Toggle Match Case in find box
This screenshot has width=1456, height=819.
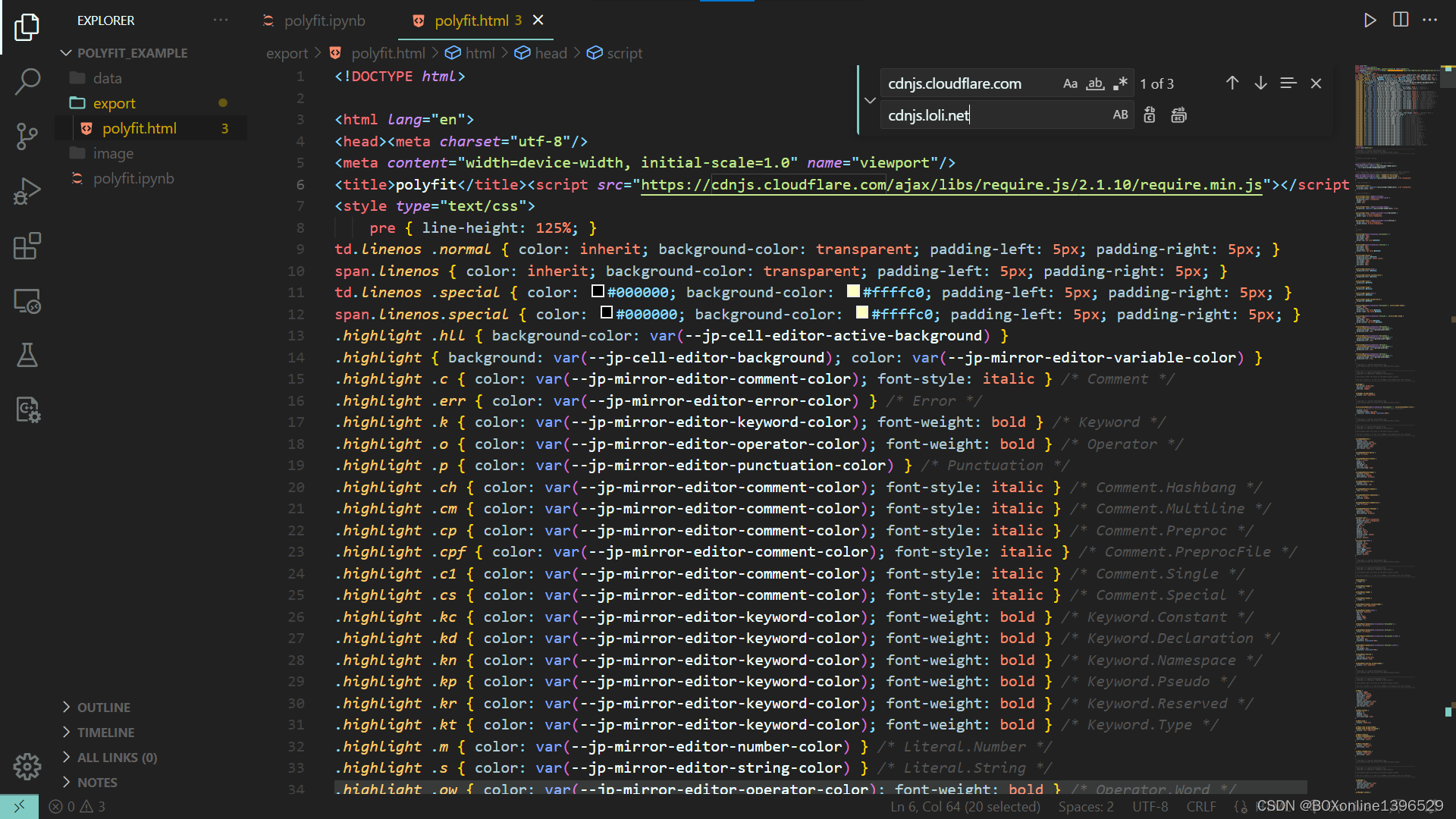(1070, 83)
